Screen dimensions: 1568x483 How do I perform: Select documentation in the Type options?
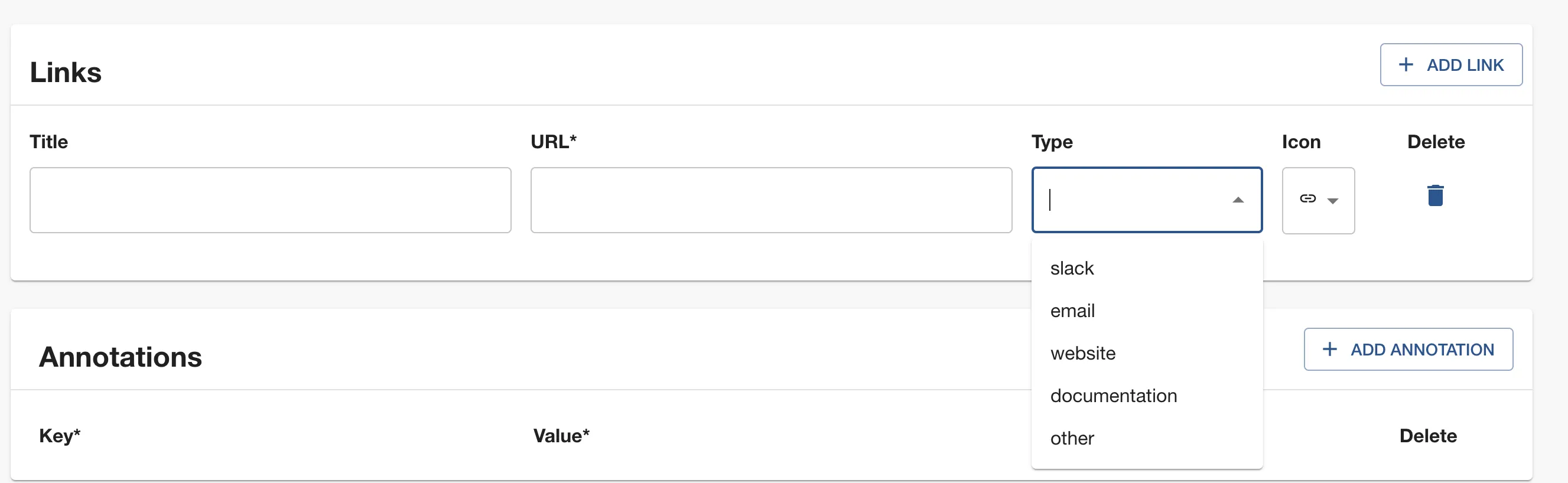[x=1113, y=396]
